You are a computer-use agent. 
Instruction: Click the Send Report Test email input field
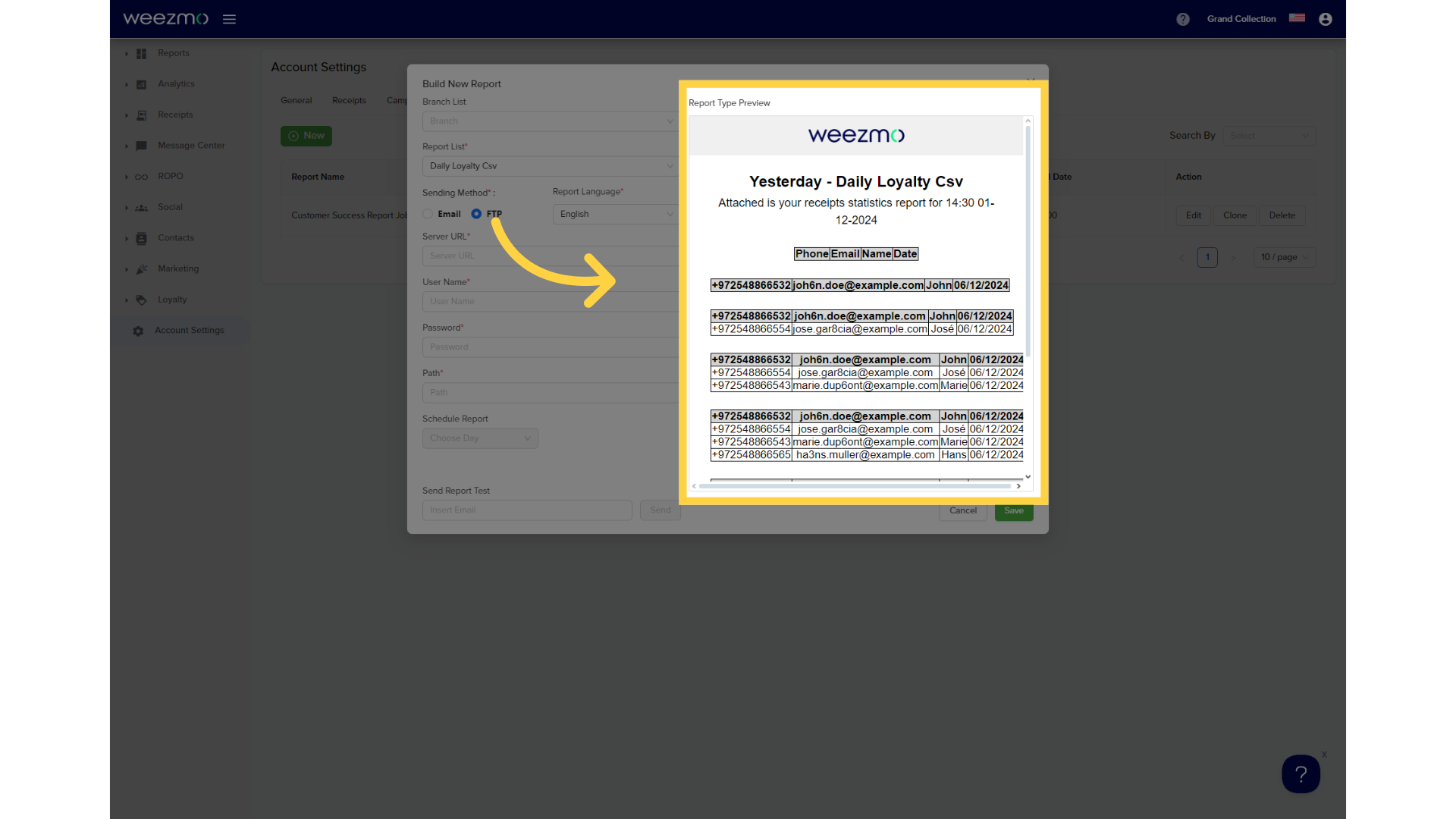[525, 510]
